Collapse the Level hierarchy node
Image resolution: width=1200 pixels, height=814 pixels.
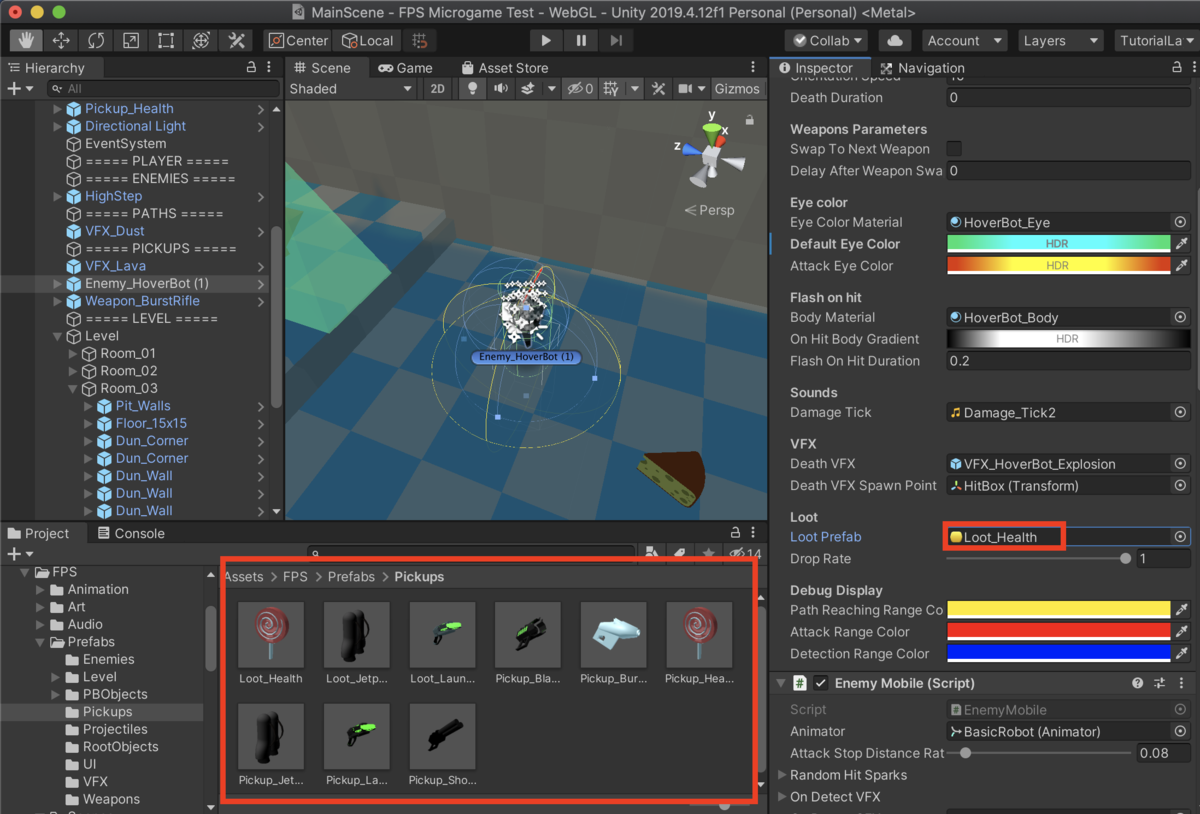point(58,336)
